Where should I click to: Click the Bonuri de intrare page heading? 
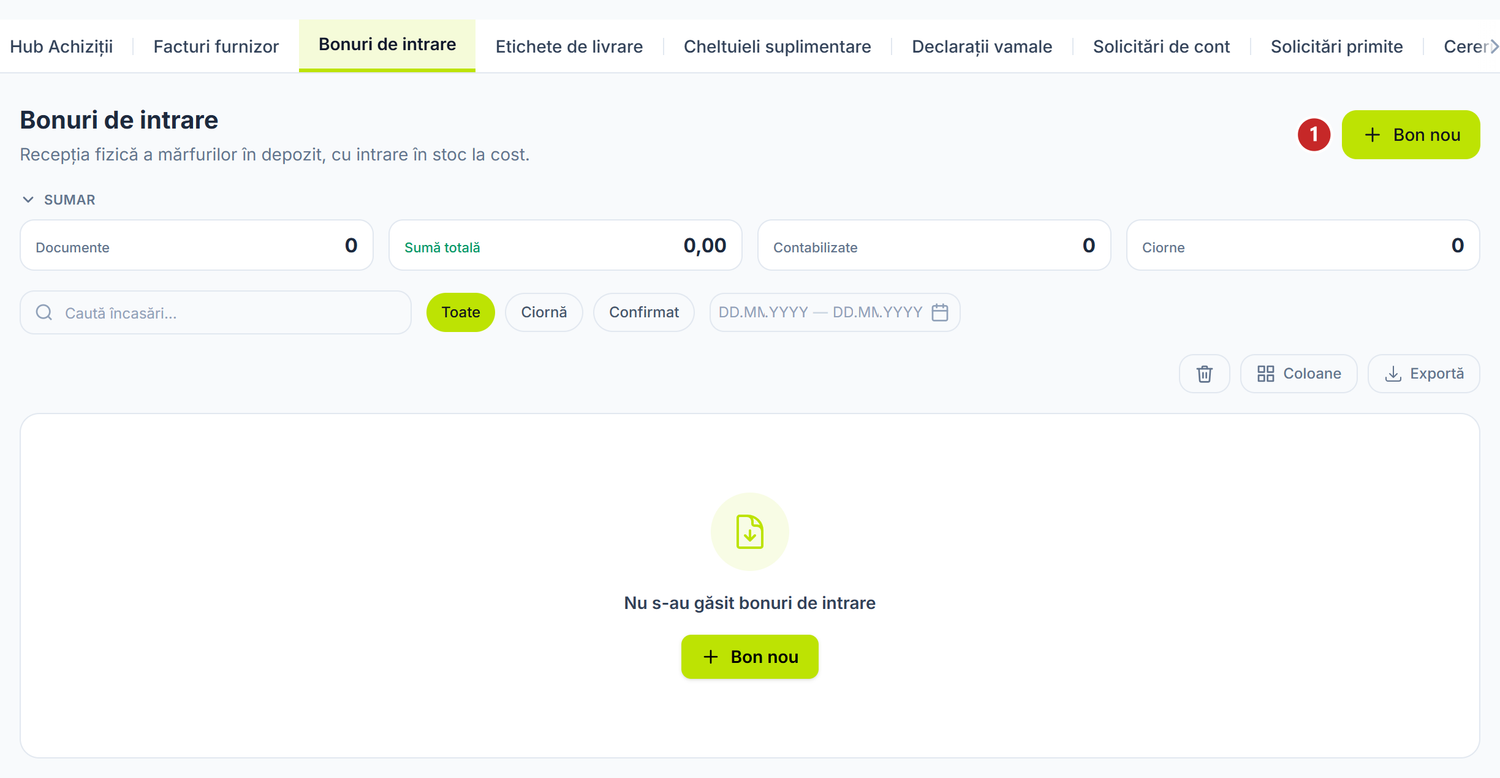[119, 120]
